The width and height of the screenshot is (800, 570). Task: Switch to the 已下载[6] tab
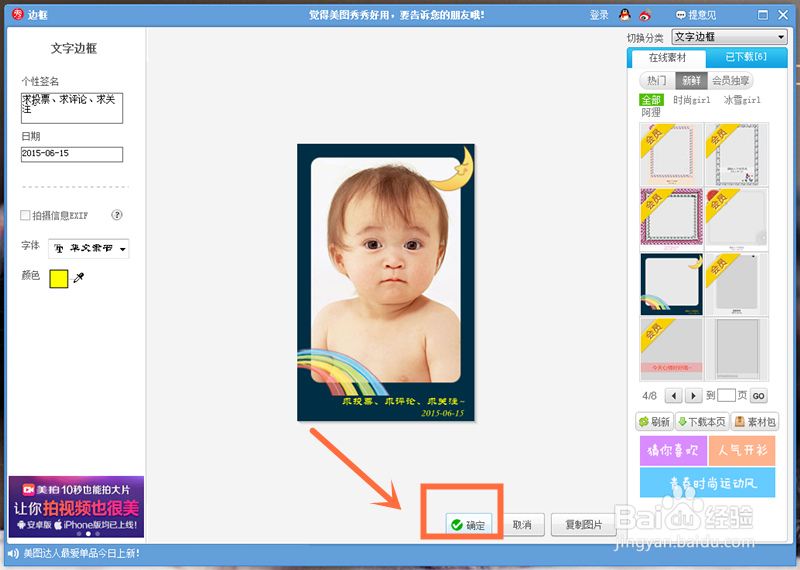pyautogui.click(x=746, y=57)
